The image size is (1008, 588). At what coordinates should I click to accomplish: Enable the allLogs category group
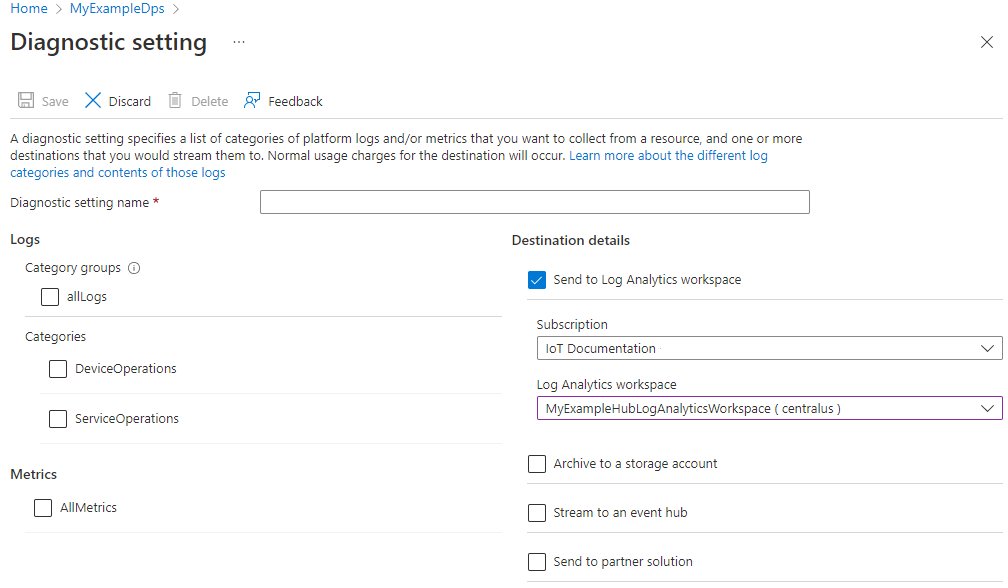(50, 296)
